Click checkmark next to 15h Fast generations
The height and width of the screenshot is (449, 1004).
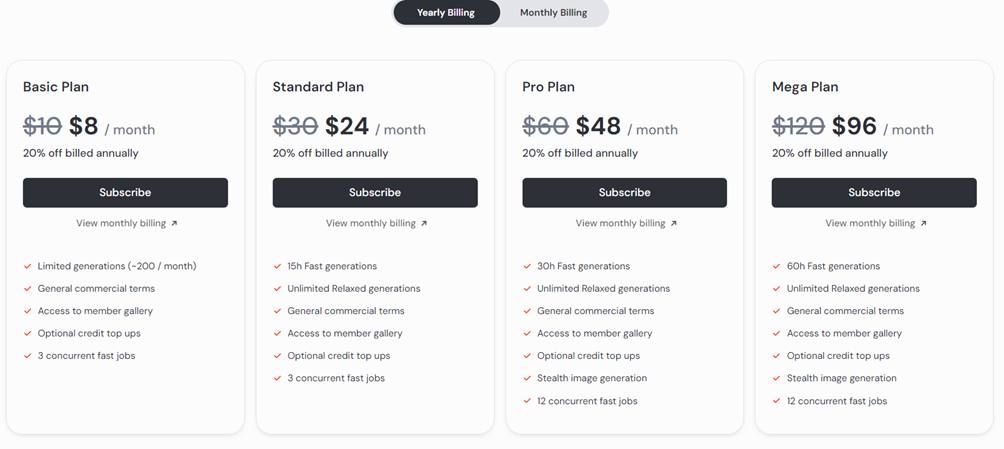277,266
